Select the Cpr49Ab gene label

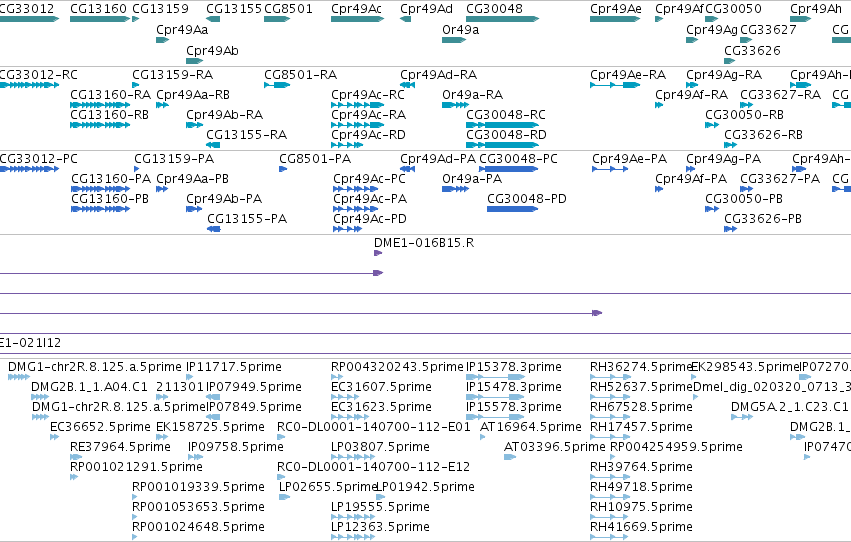point(212,50)
